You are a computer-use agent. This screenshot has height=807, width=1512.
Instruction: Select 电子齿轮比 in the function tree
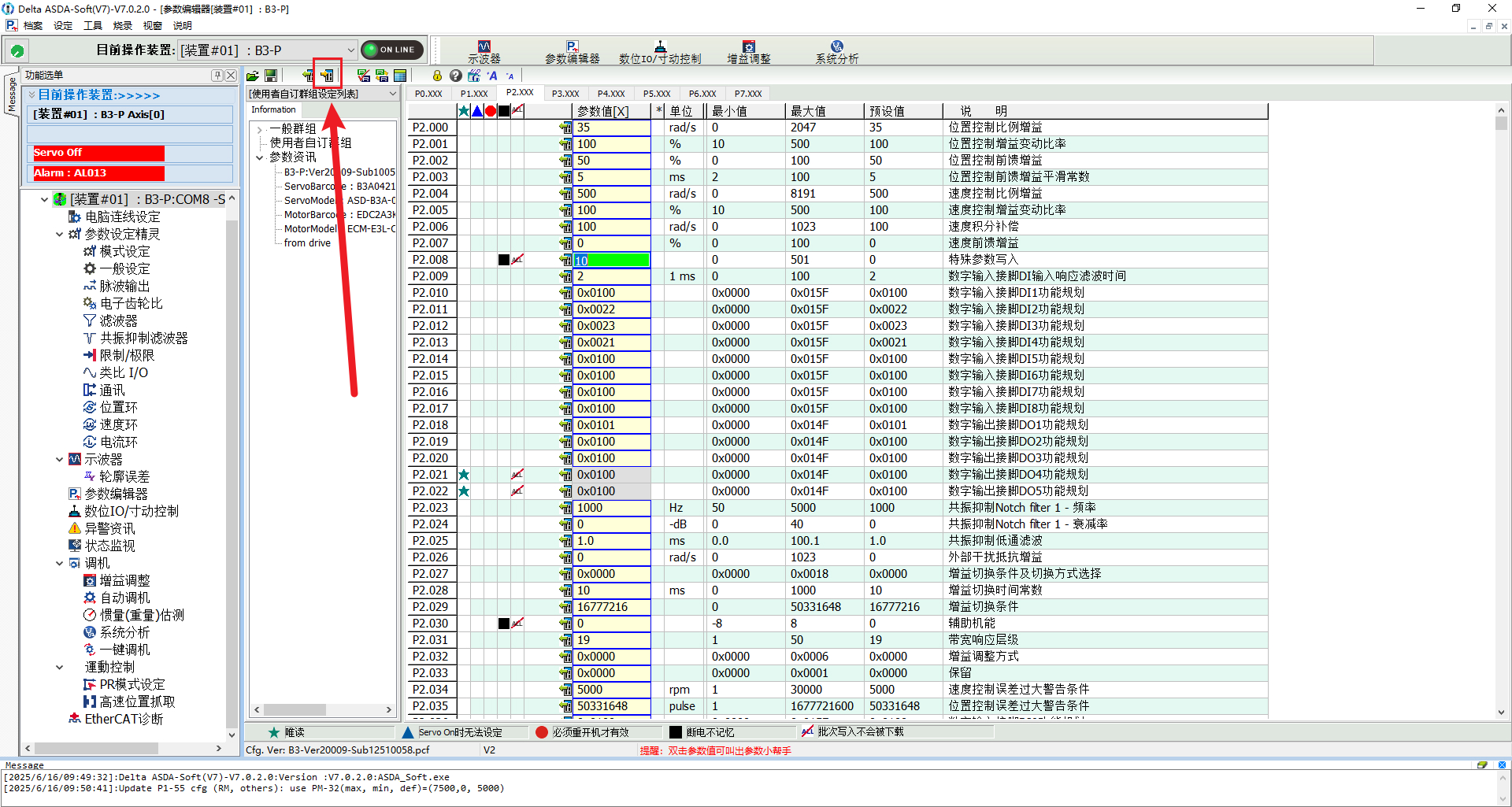point(131,303)
